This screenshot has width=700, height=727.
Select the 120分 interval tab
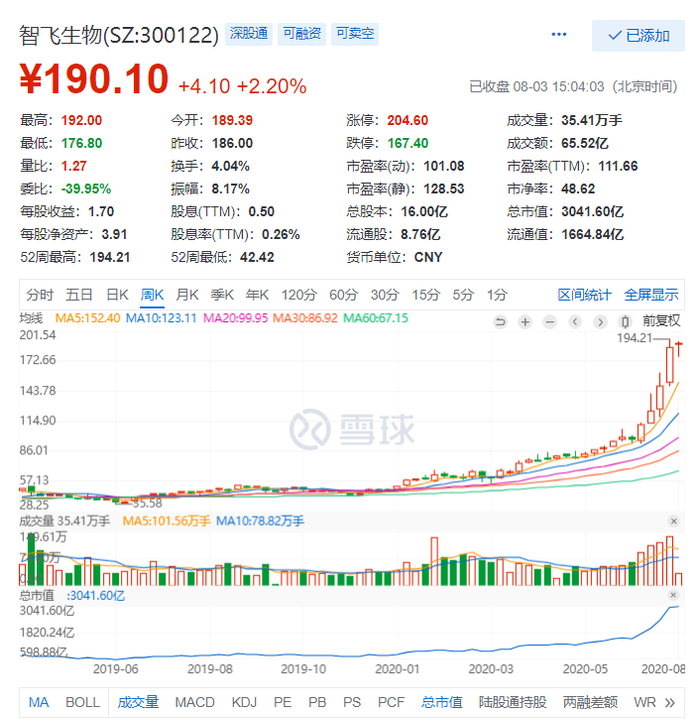tap(299, 294)
